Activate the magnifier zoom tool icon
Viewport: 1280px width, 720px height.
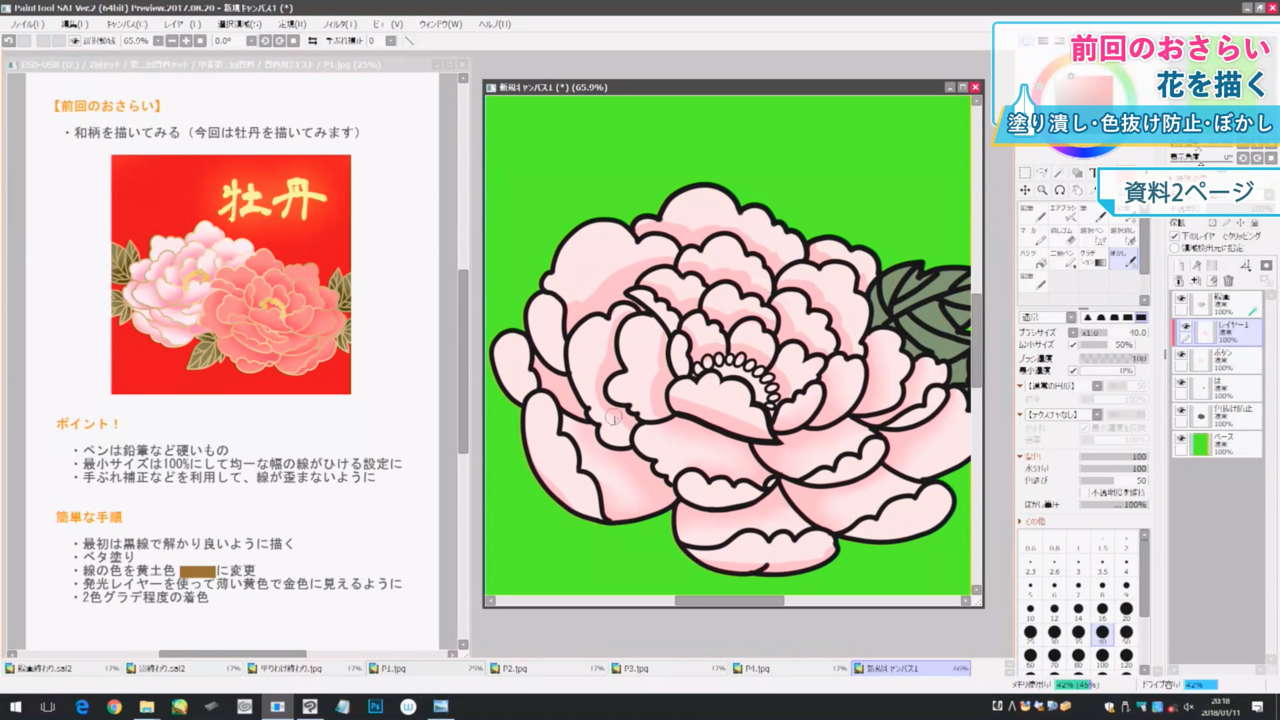[1043, 190]
